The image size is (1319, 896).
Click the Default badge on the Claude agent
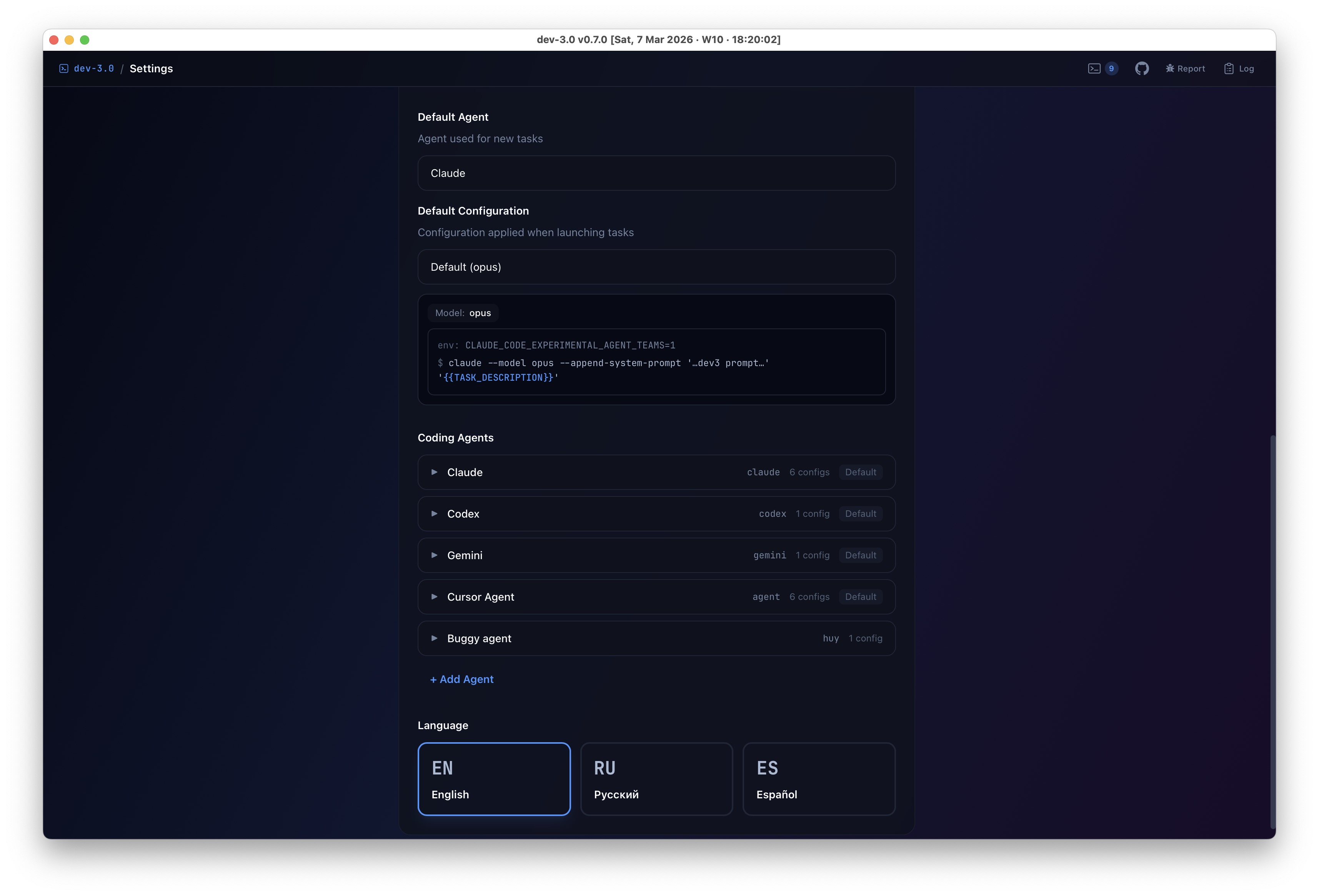click(860, 471)
